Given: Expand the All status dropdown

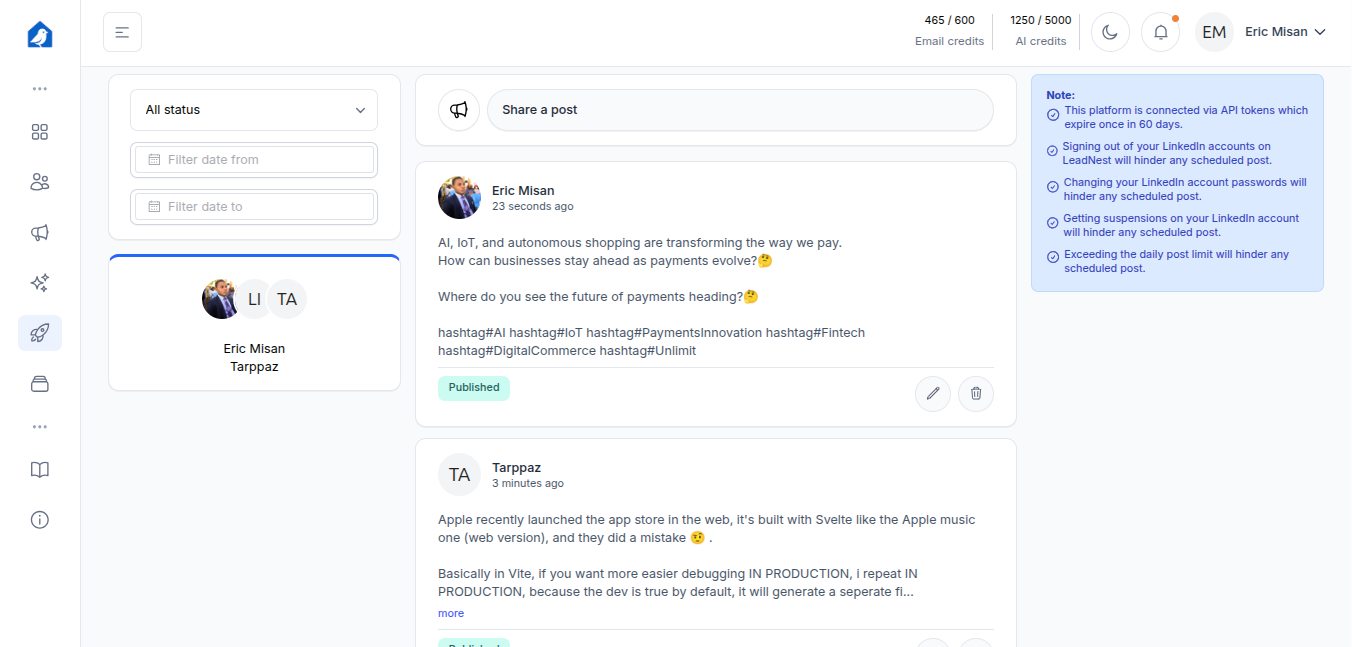Looking at the screenshot, I should click(x=254, y=110).
